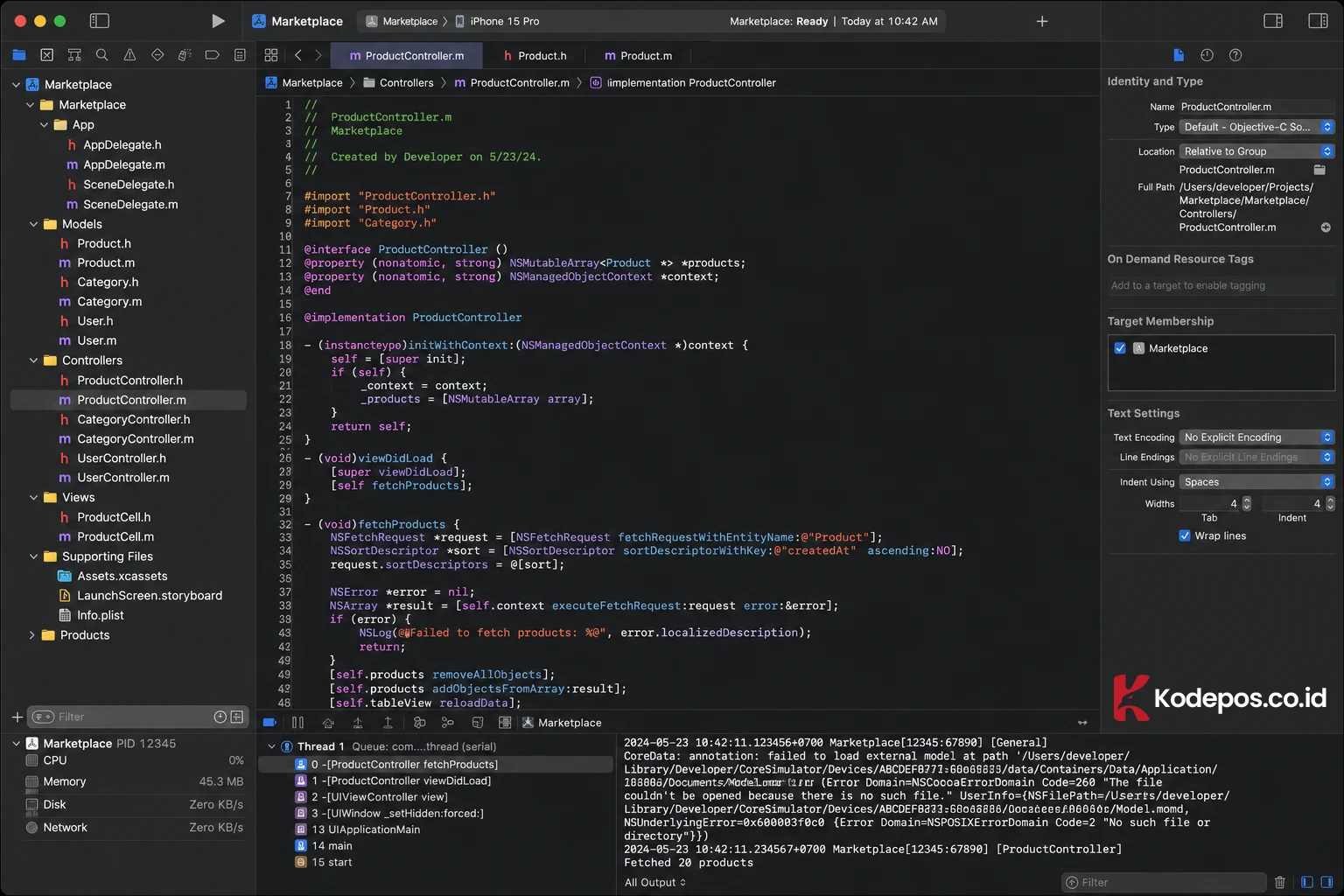Open the source control navigator
This screenshot has height=896, width=1344.
coord(47,55)
